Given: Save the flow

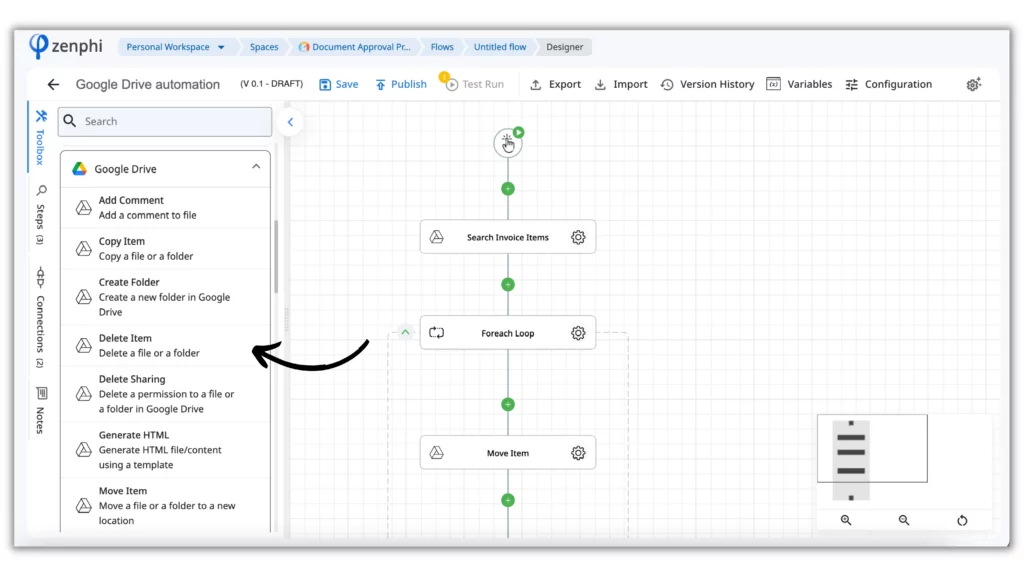Looking at the screenshot, I should 338,84.
